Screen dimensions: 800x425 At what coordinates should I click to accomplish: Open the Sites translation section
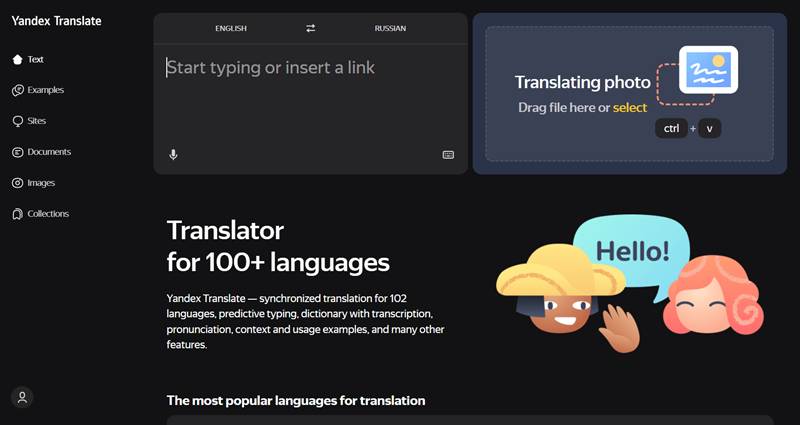[x=37, y=121]
